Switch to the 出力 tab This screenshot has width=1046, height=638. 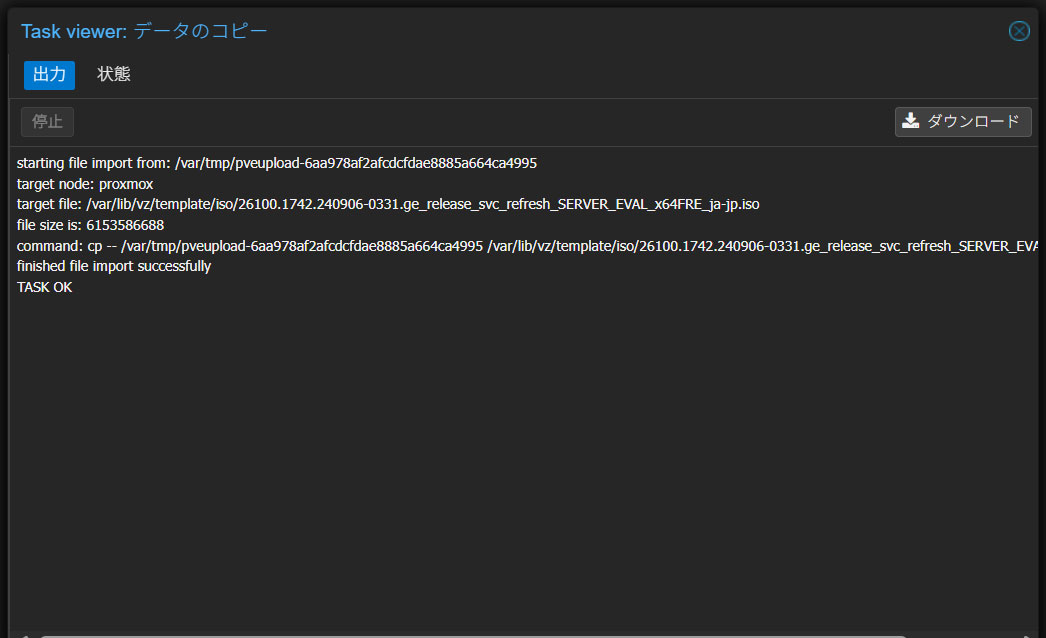(49, 74)
